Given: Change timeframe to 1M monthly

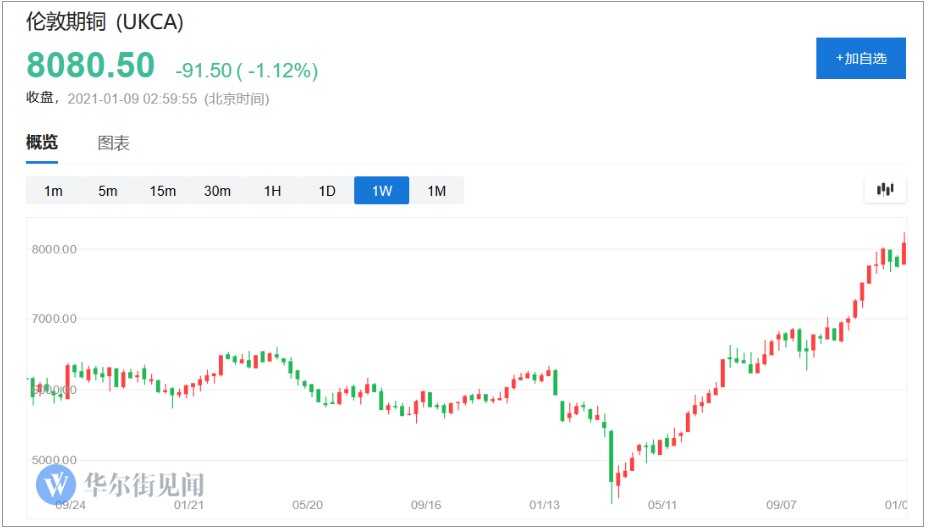Looking at the screenshot, I should click(436, 191).
